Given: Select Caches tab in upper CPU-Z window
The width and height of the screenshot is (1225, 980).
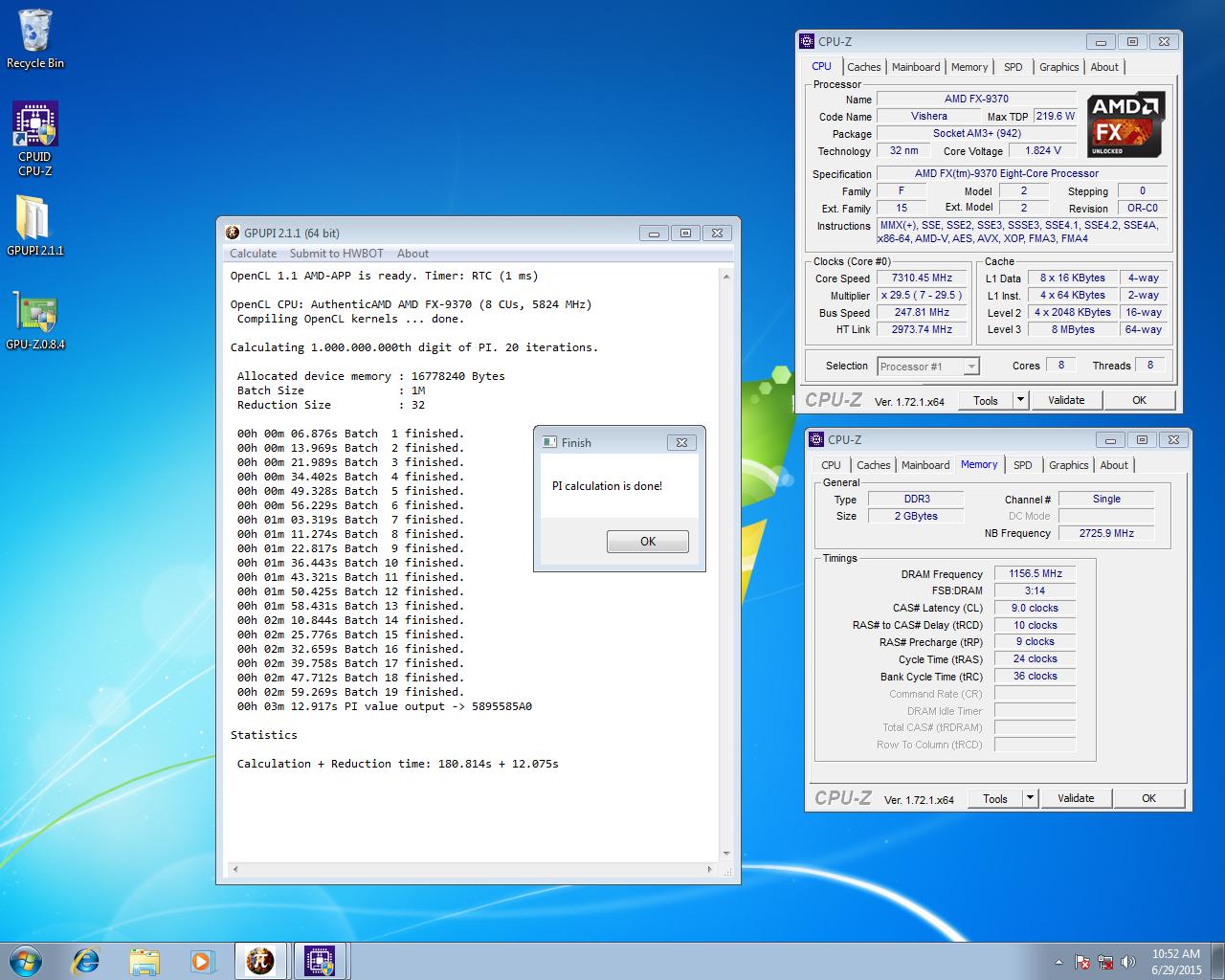Looking at the screenshot, I should click(864, 67).
